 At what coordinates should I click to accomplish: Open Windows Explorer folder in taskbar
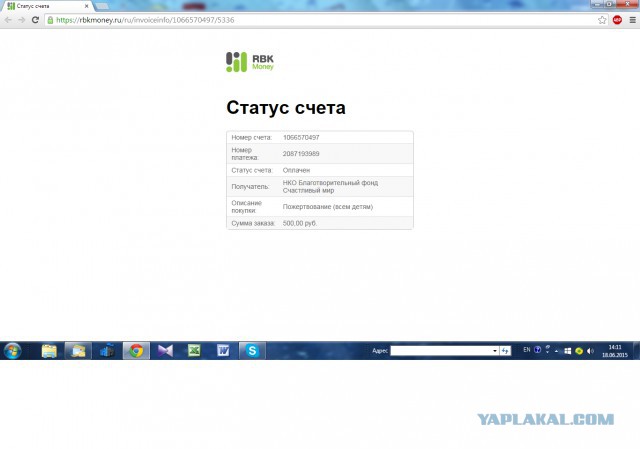(48, 351)
